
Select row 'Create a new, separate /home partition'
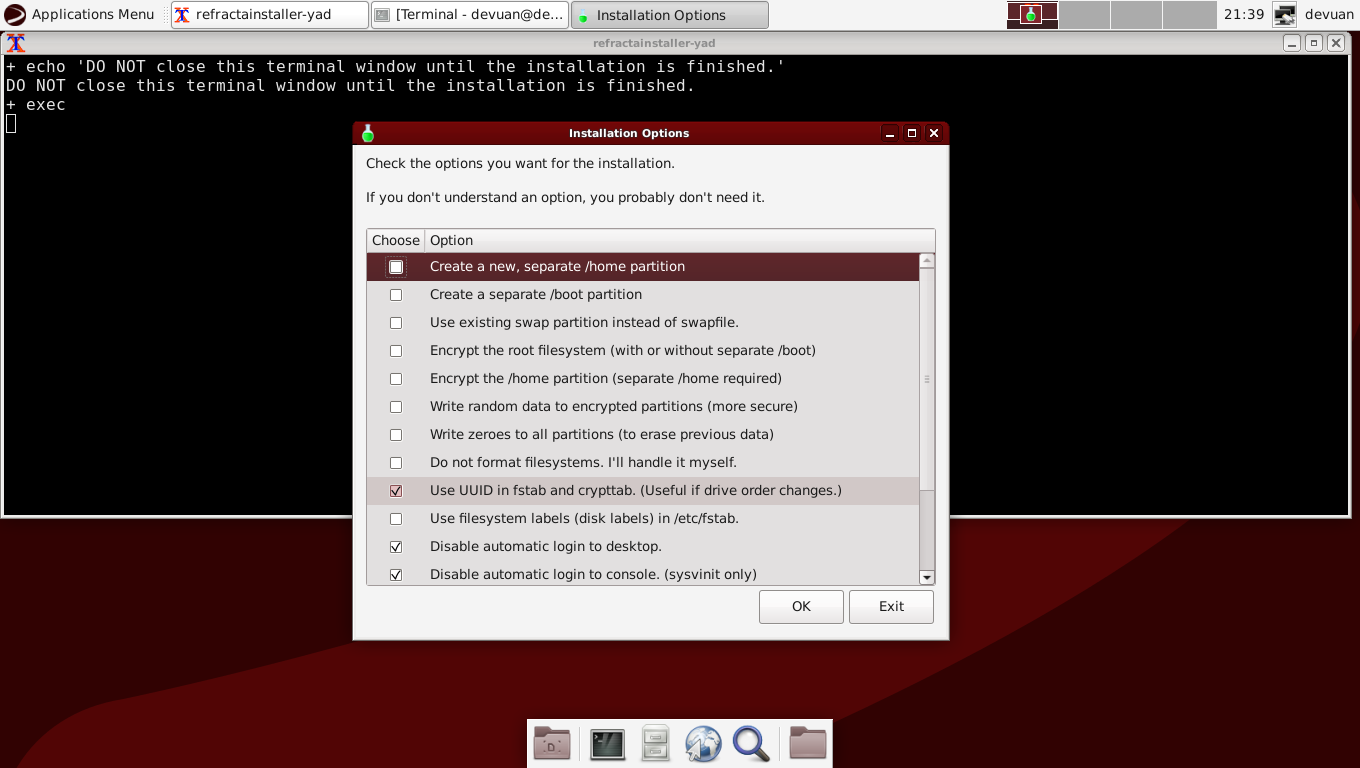point(642,267)
